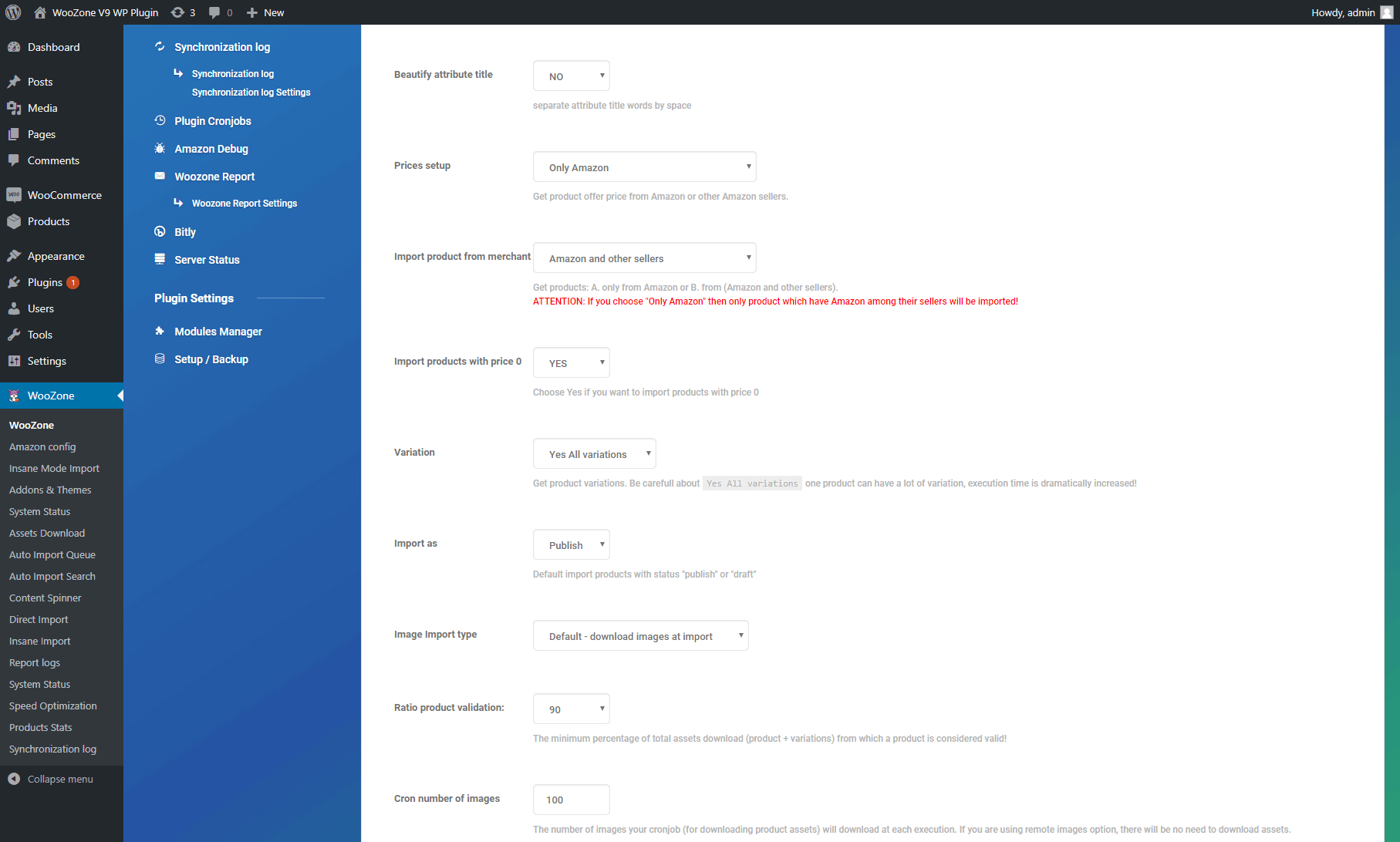The height and width of the screenshot is (842, 1400).
Task: Click the Plugin Settings section heading
Action: 194,298
